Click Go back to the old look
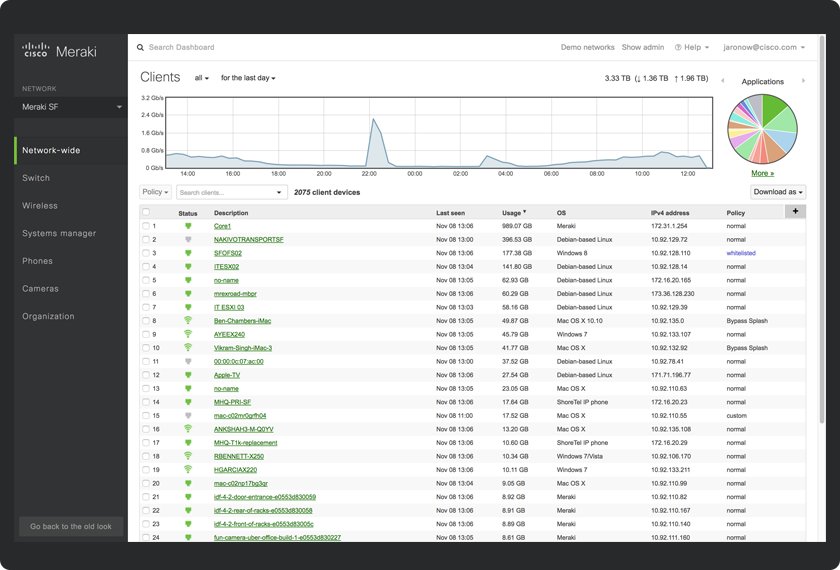This screenshot has width=840, height=570. [x=71, y=527]
